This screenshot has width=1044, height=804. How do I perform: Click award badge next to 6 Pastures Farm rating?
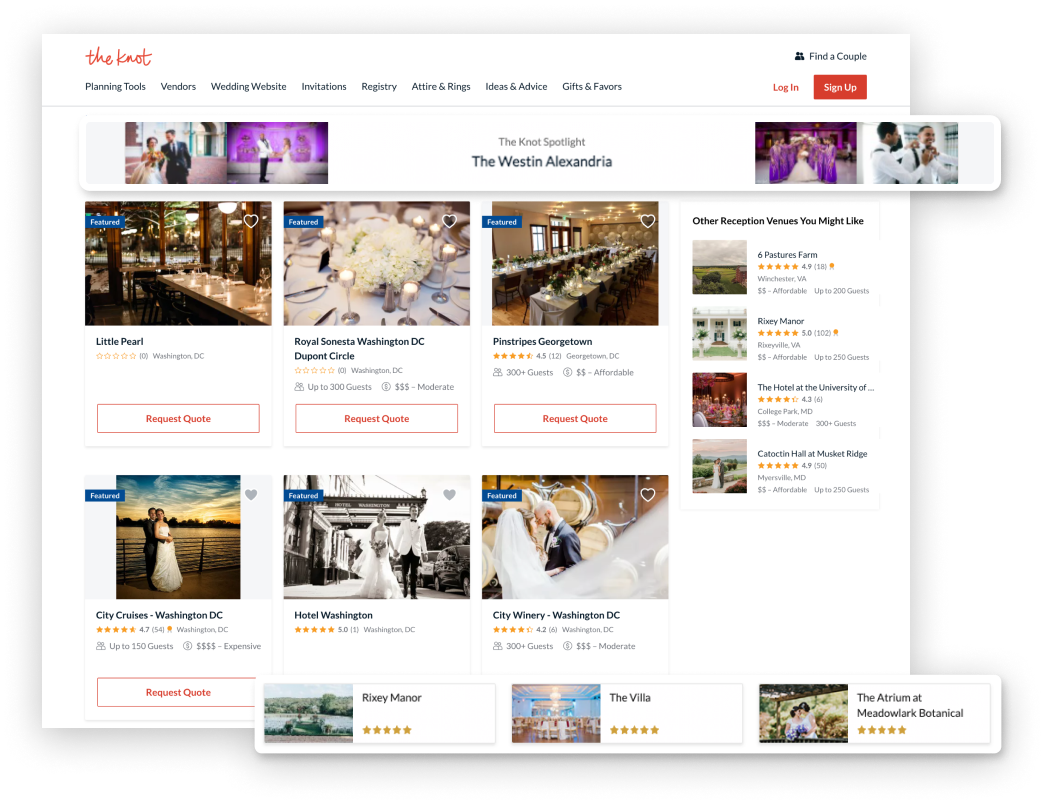pyautogui.click(x=832, y=267)
